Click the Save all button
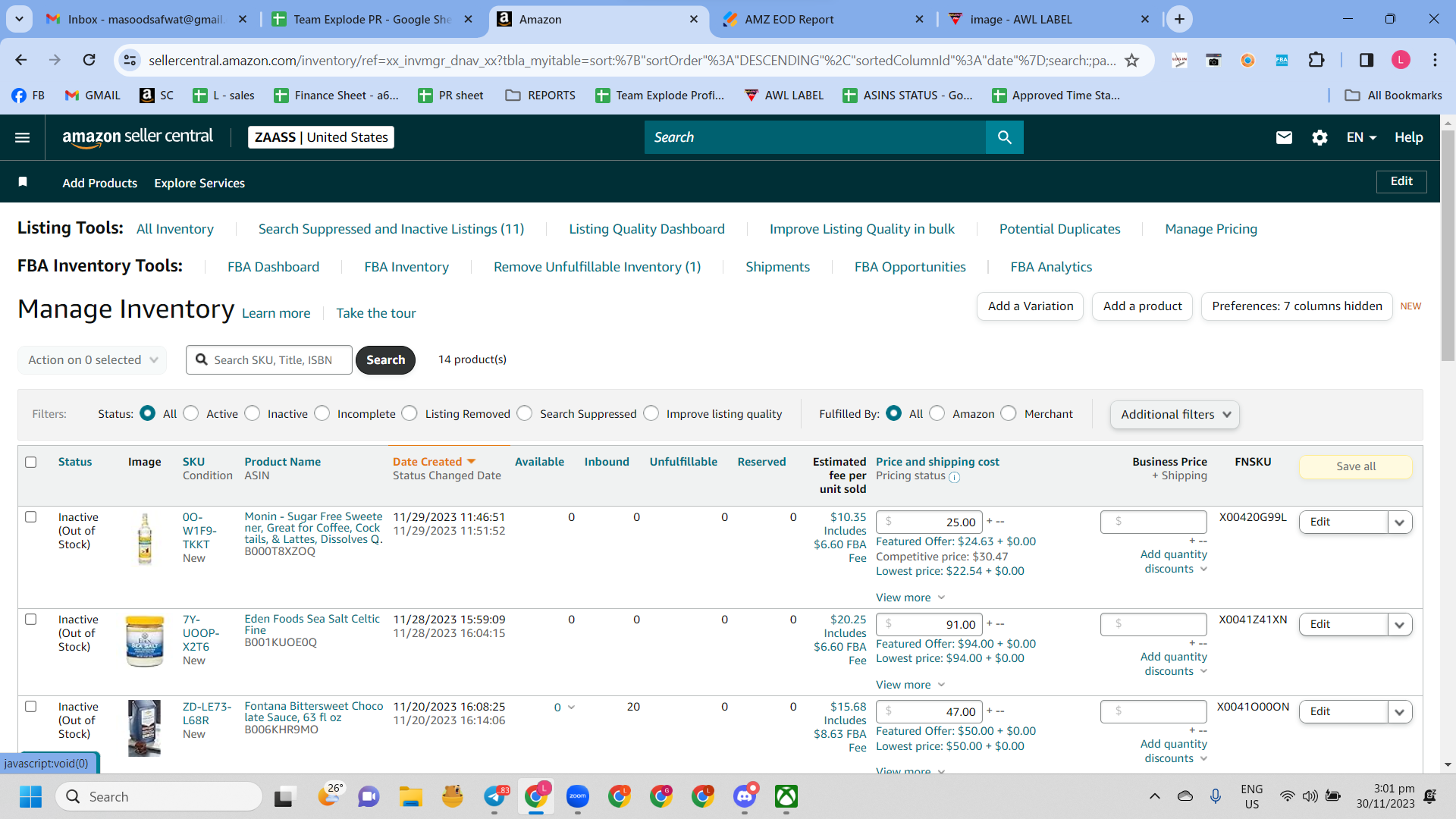1456x819 pixels. (1356, 466)
